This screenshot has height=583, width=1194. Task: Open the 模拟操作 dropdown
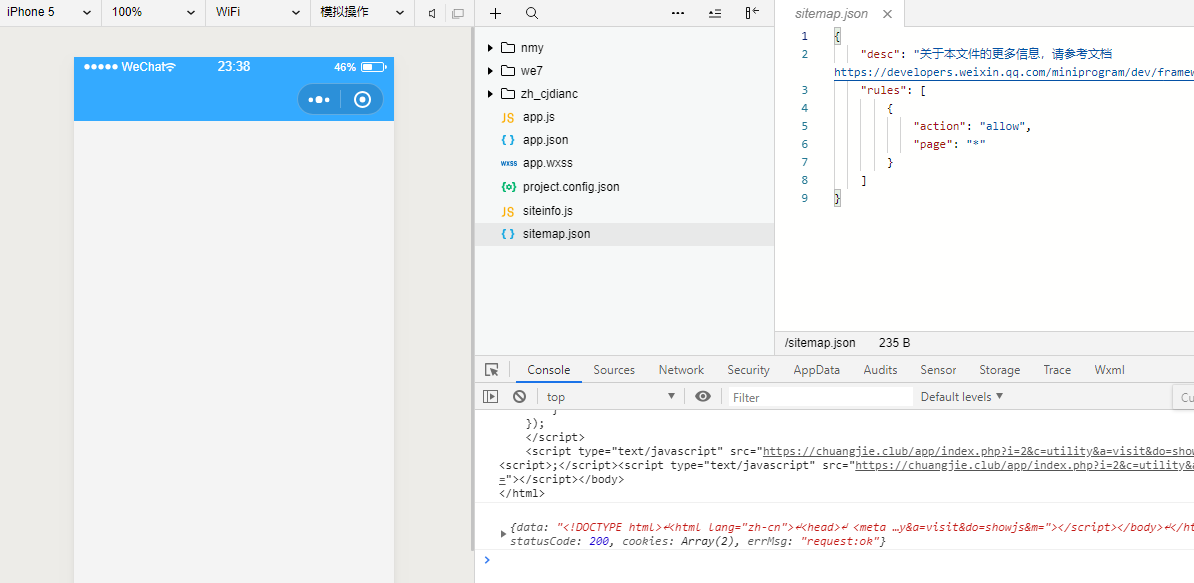pyautogui.click(x=362, y=13)
